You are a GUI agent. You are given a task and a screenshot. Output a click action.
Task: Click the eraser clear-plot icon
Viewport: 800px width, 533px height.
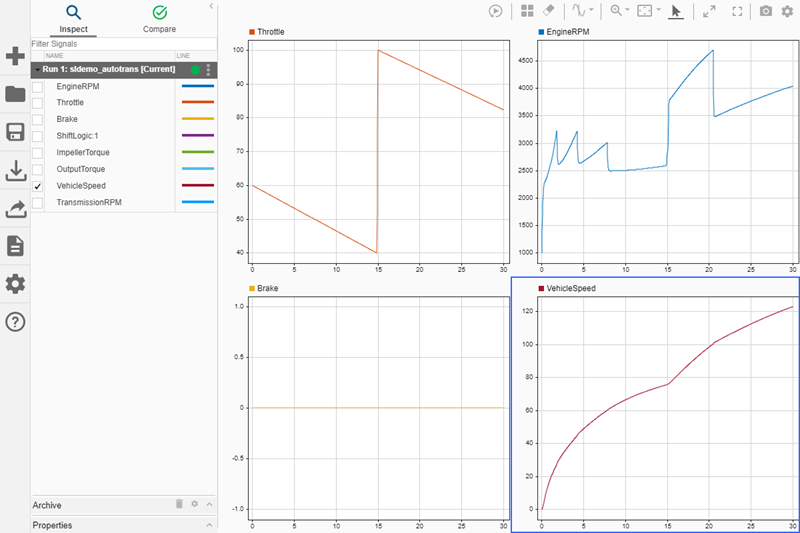tap(548, 10)
